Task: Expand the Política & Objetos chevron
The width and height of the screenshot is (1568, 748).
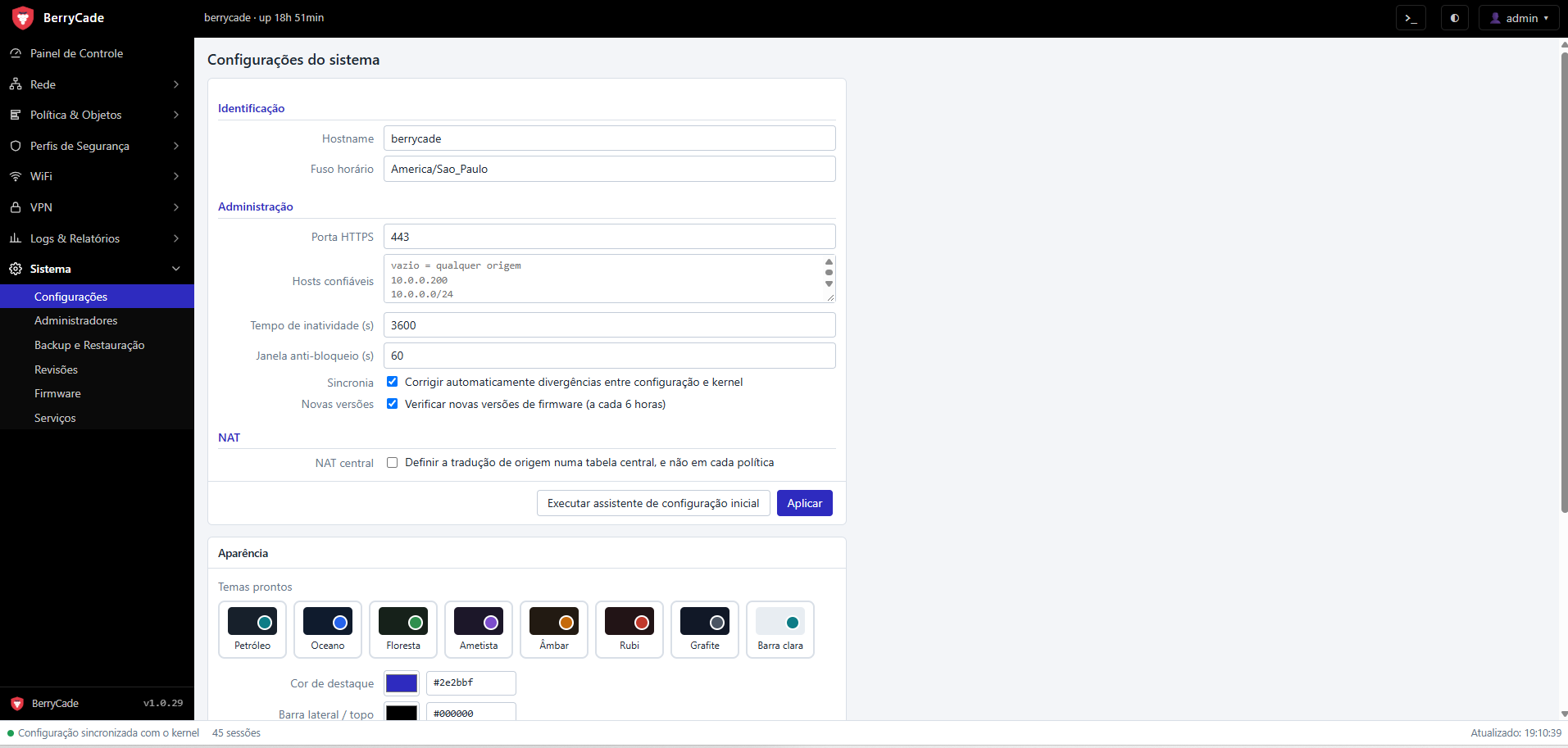Action: (176, 115)
